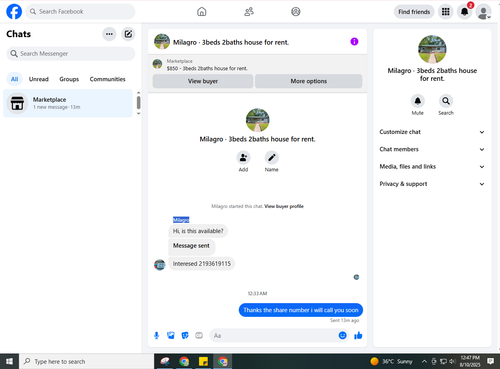Image resolution: width=500 pixels, height=369 pixels.
Task: Click the Search Facebook field
Action: point(80,12)
